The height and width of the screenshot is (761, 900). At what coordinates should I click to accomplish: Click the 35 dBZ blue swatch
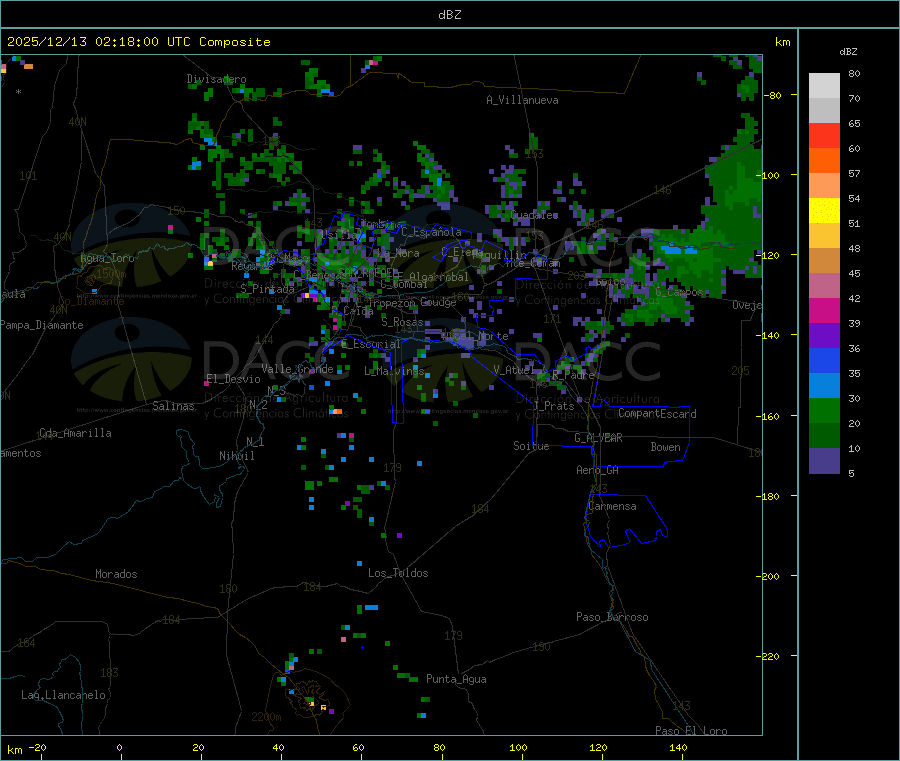[x=824, y=360]
